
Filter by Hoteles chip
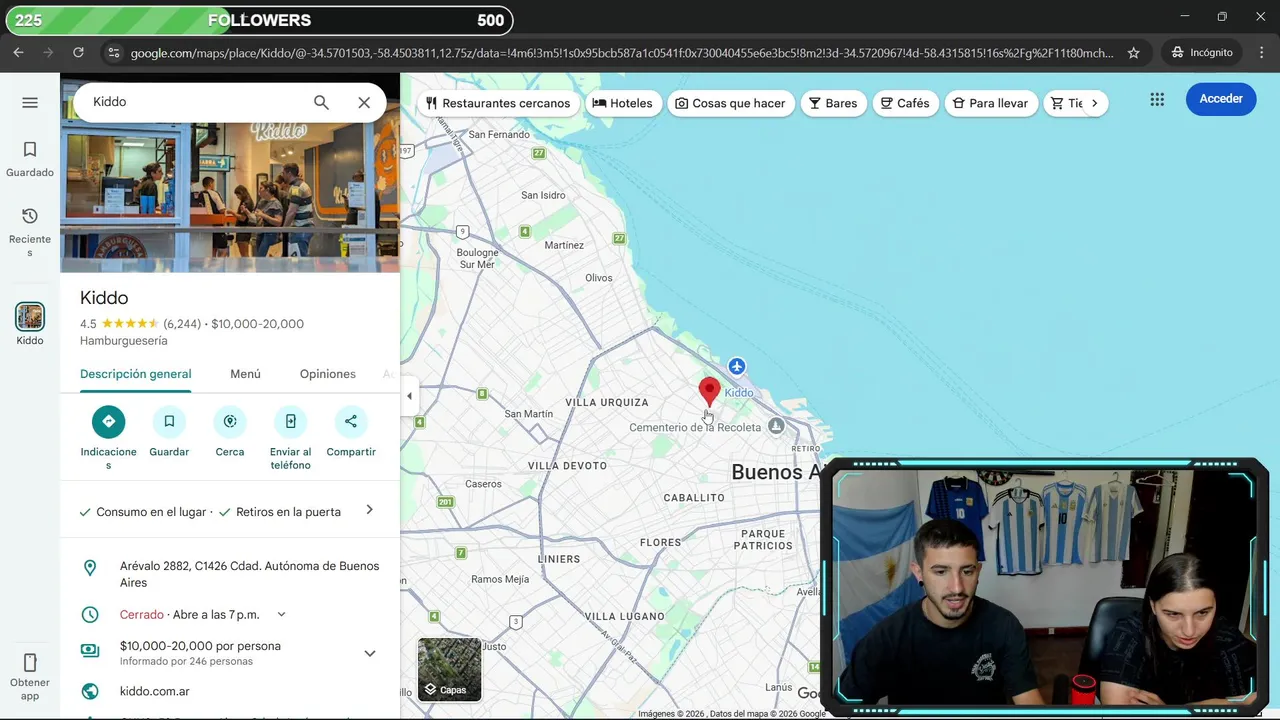(623, 103)
